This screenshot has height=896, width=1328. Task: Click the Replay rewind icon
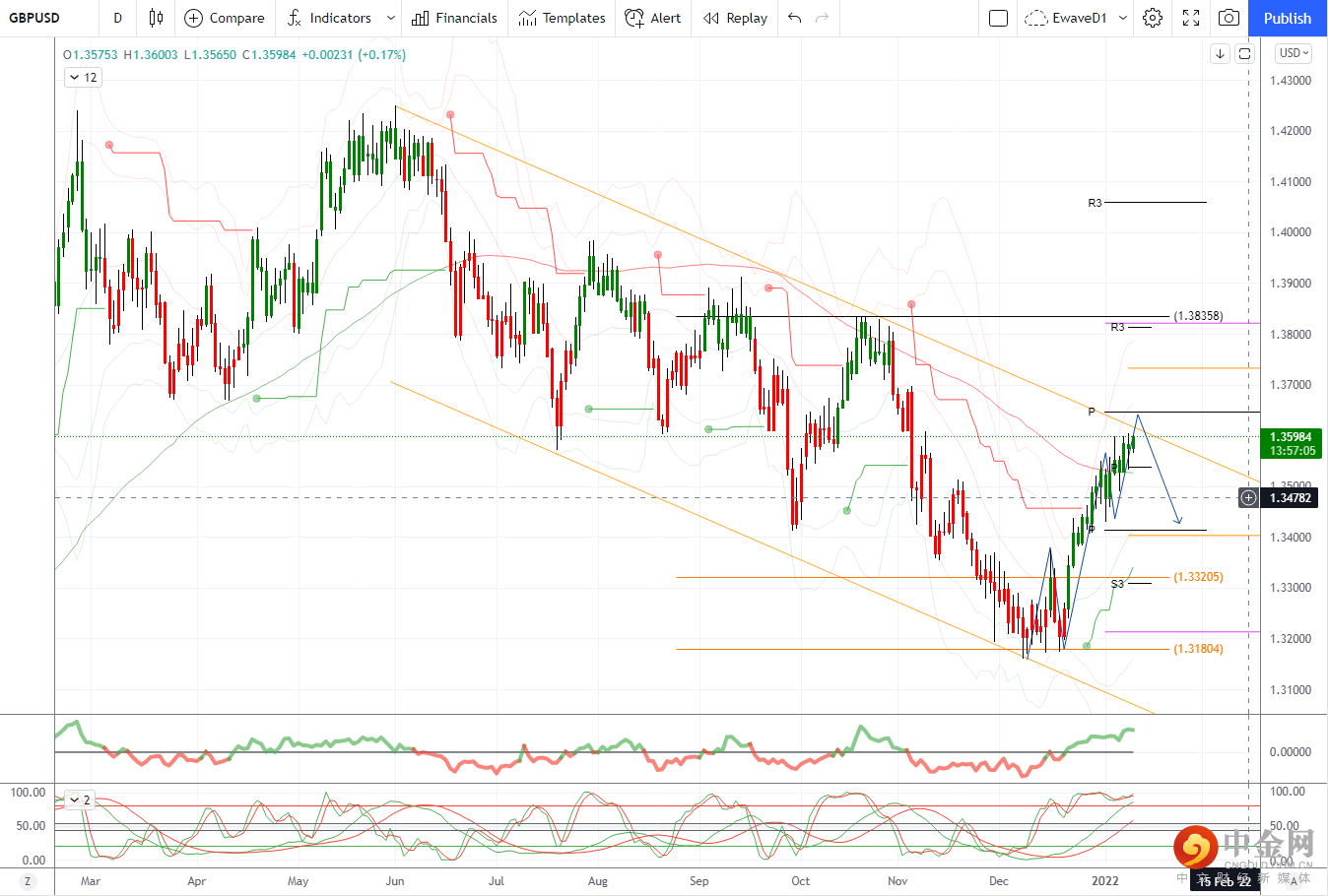711,18
